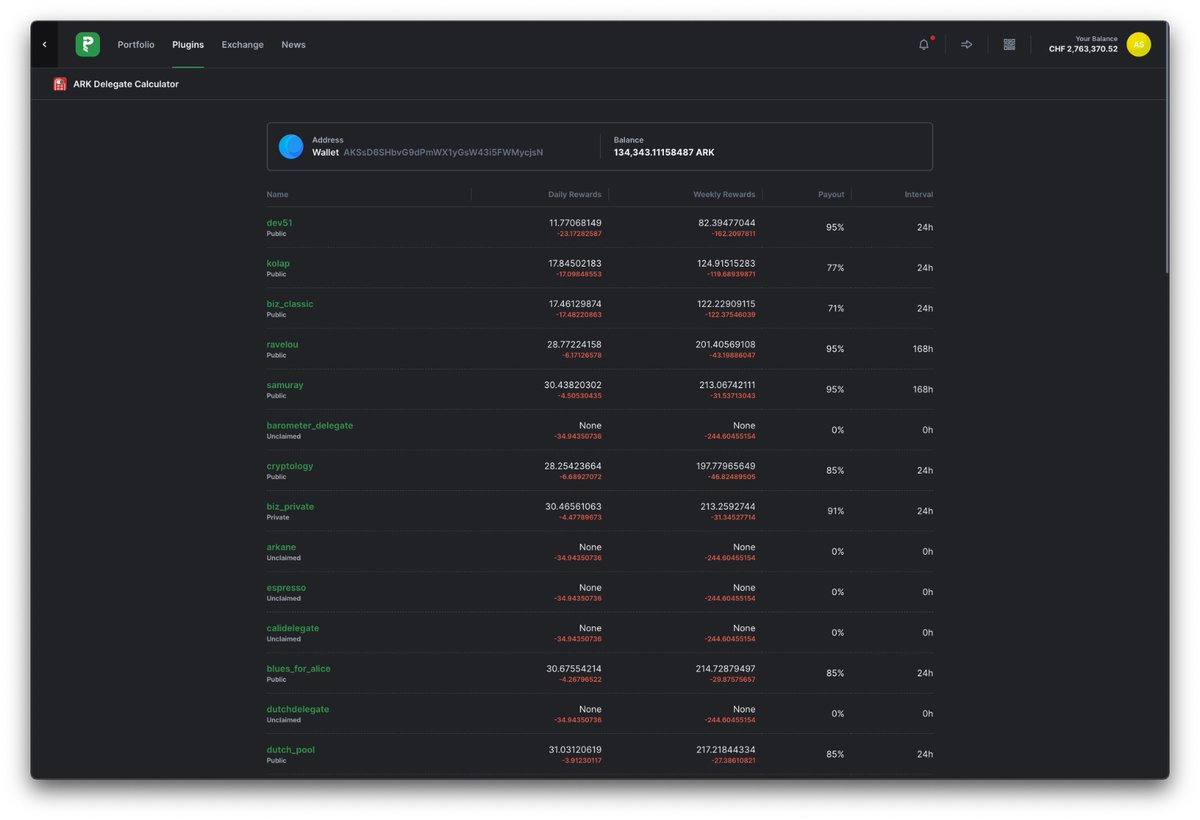Sort by Weekly Rewards column header

coord(724,194)
